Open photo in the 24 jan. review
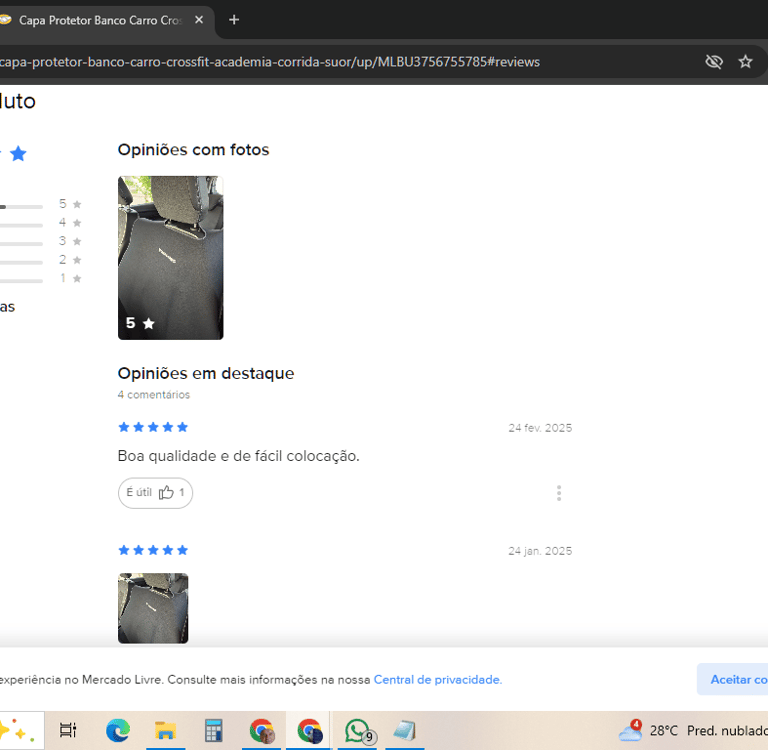Image resolution: width=768 pixels, height=750 pixels. [153, 608]
